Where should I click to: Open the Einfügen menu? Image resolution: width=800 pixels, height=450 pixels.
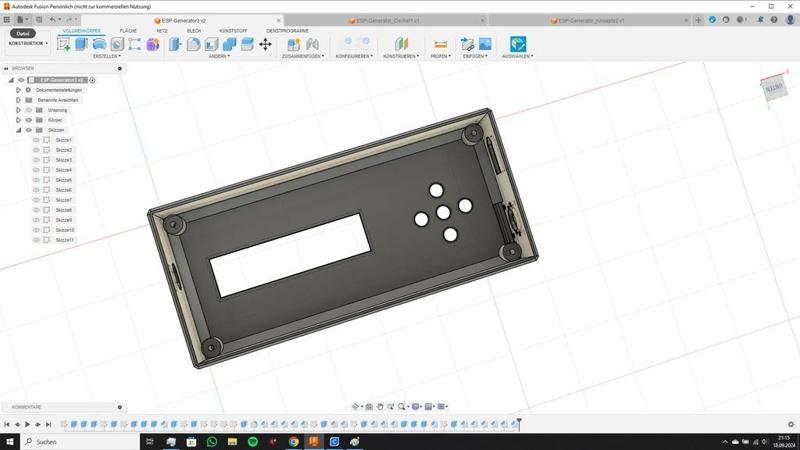click(475, 56)
